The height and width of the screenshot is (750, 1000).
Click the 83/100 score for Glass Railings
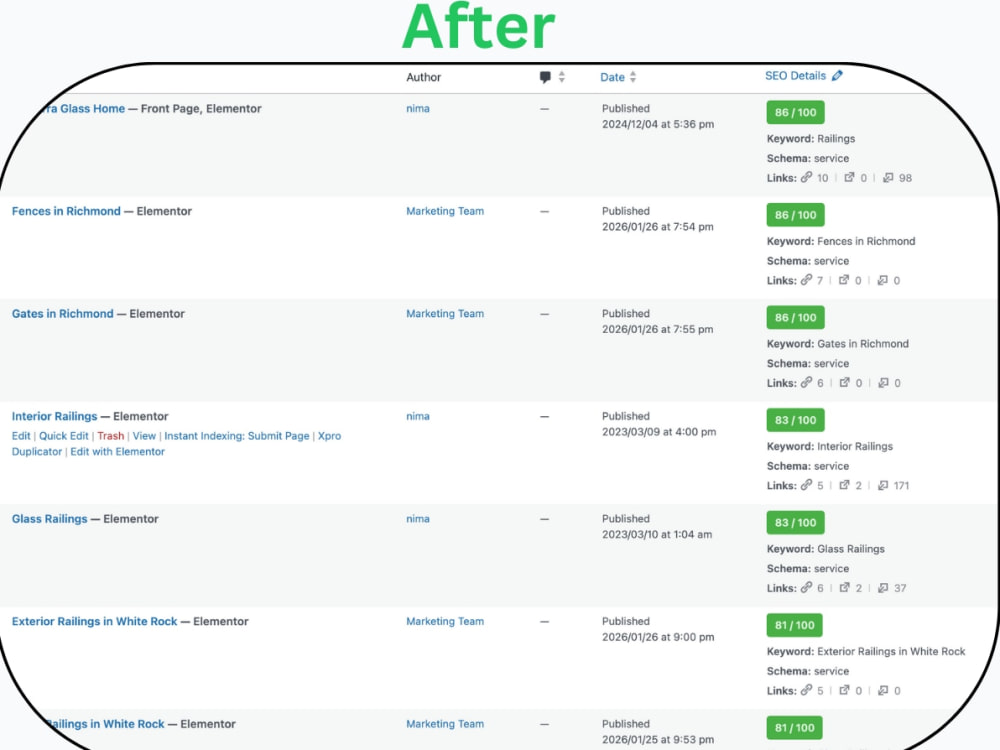click(x=795, y=522)
